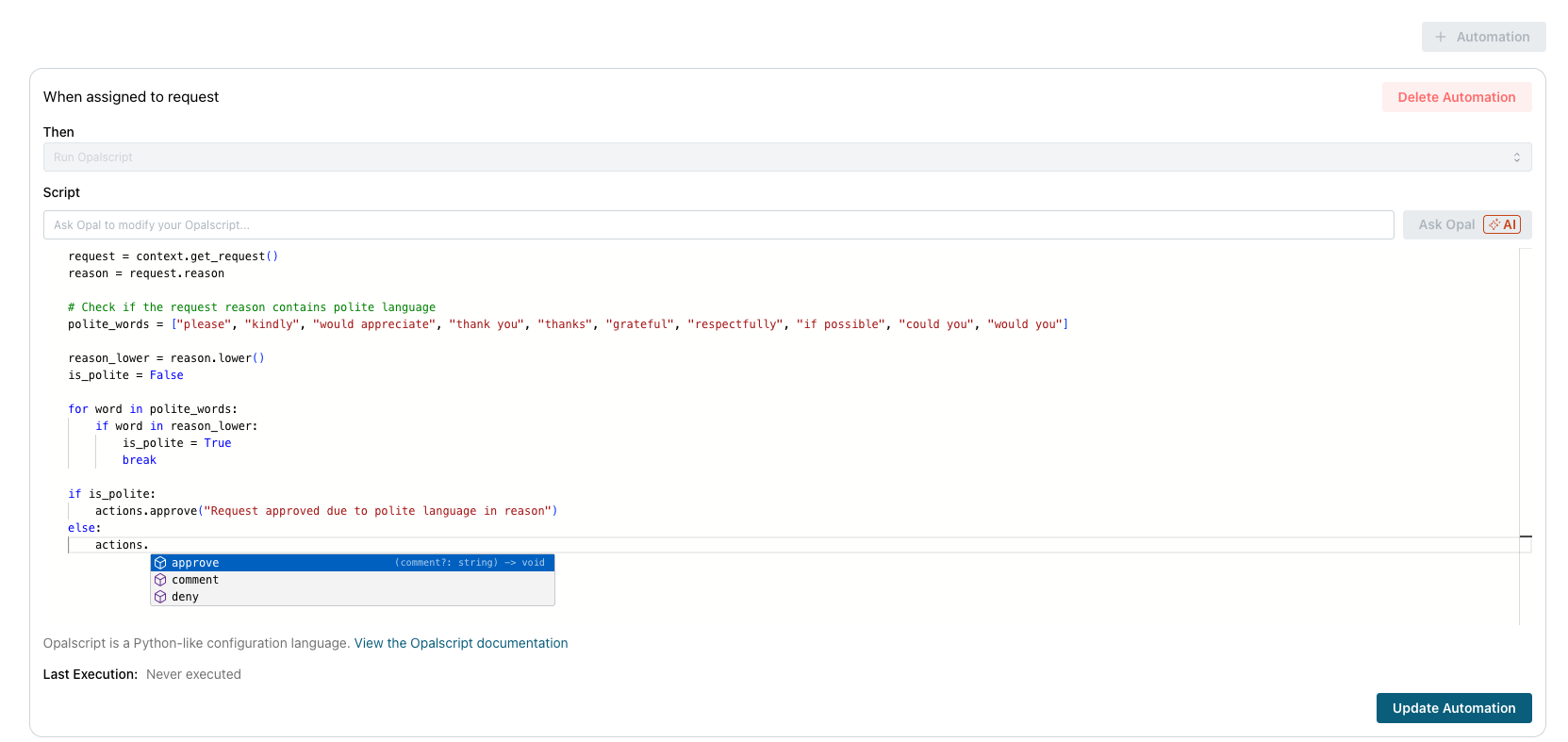Click the 'break' statement line
This screenshot has width=1568, height=742.
pos(140,460)
